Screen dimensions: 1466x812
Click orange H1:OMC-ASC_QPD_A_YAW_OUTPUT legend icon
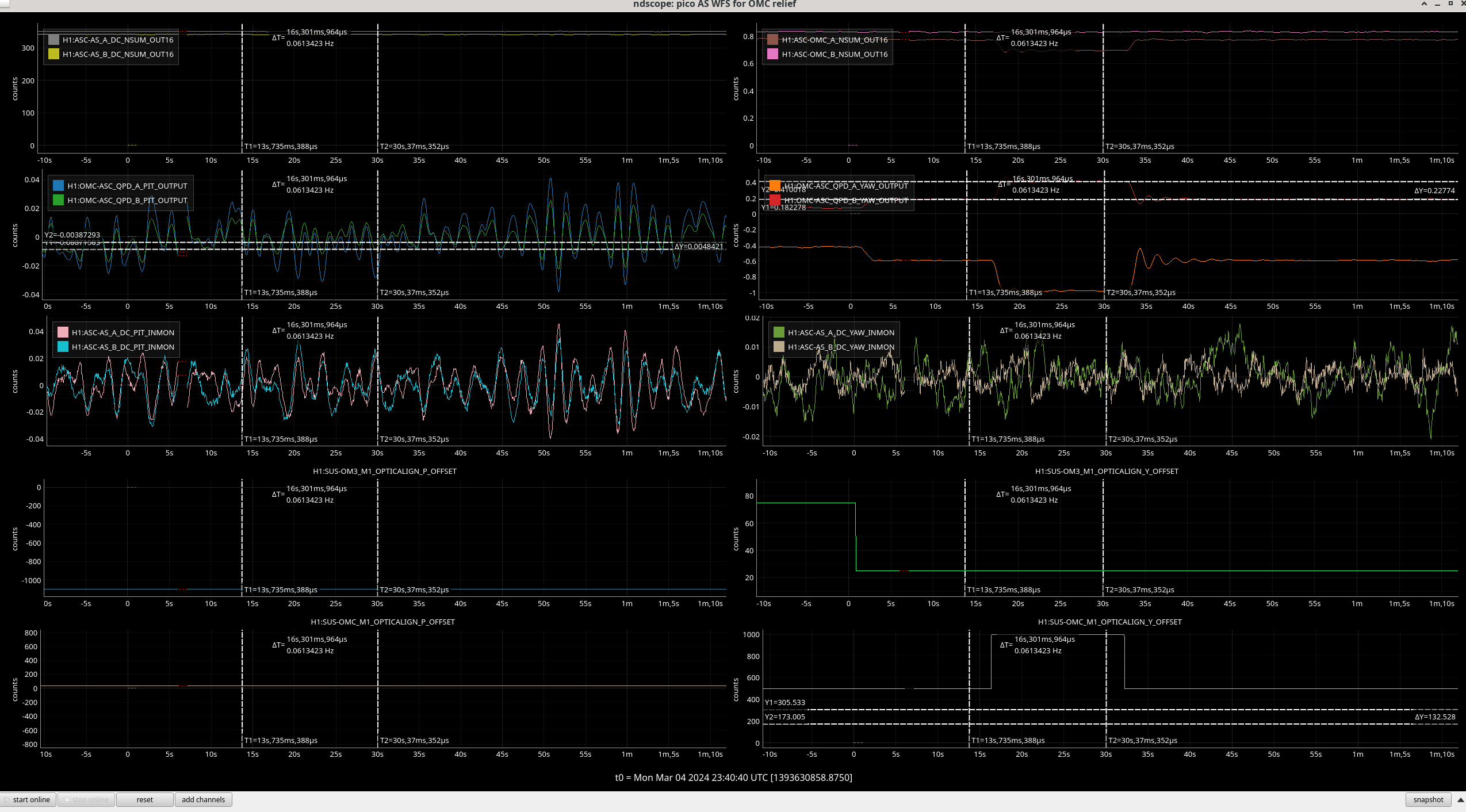pyautogui.click(x=775, y=186)
